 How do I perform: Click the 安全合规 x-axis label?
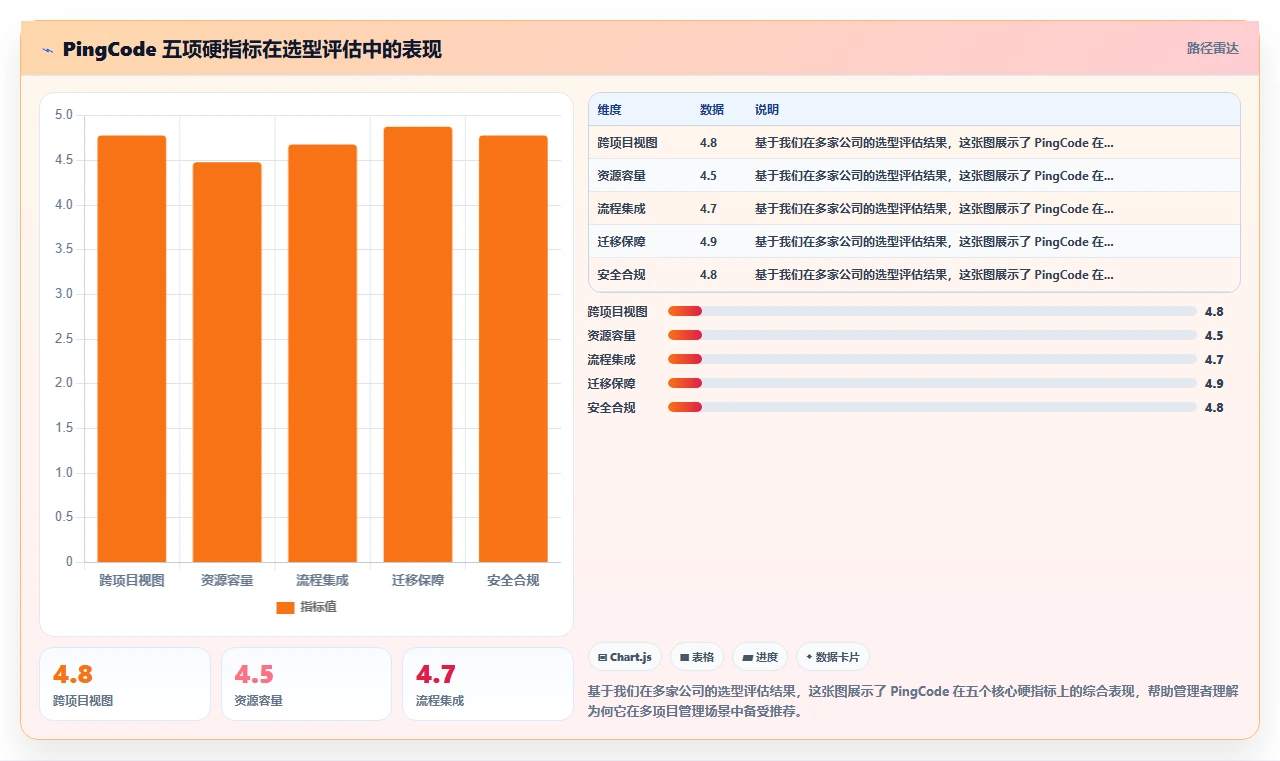click(x=513, y=580)
